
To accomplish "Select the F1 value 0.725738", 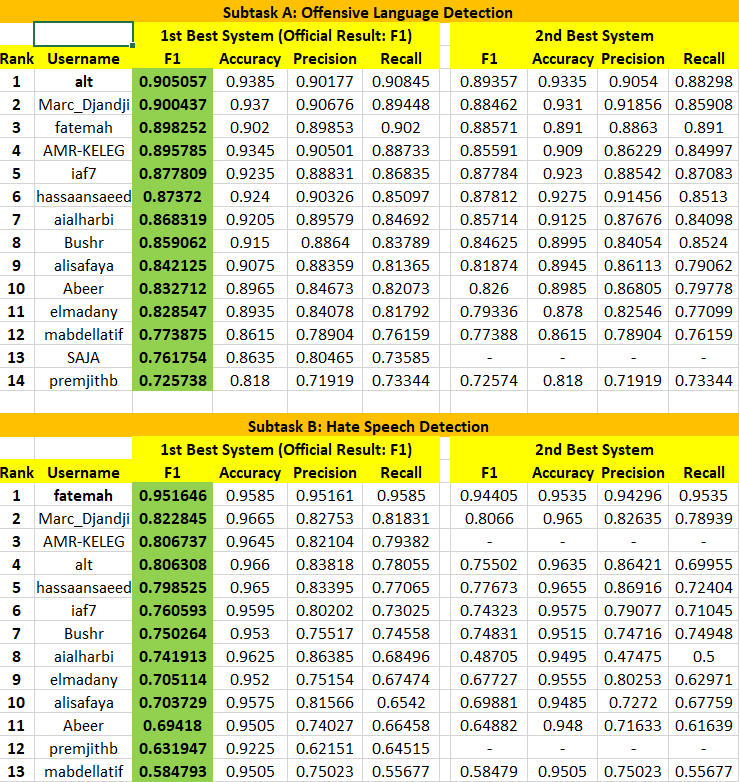I will (173, 380).
